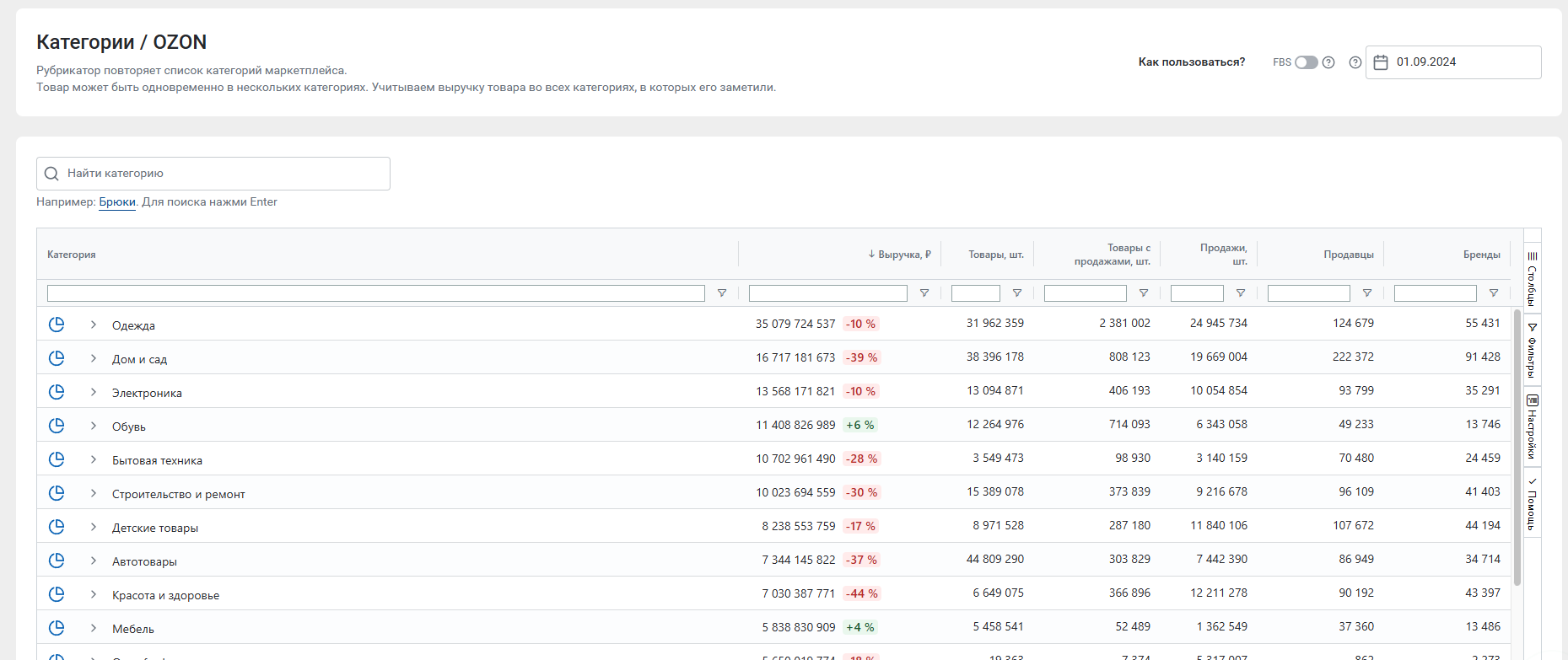The height and width of the screenshot is (660, 1568).
Task: Open Как пользоваться? help link
Action: point(1192,62)
